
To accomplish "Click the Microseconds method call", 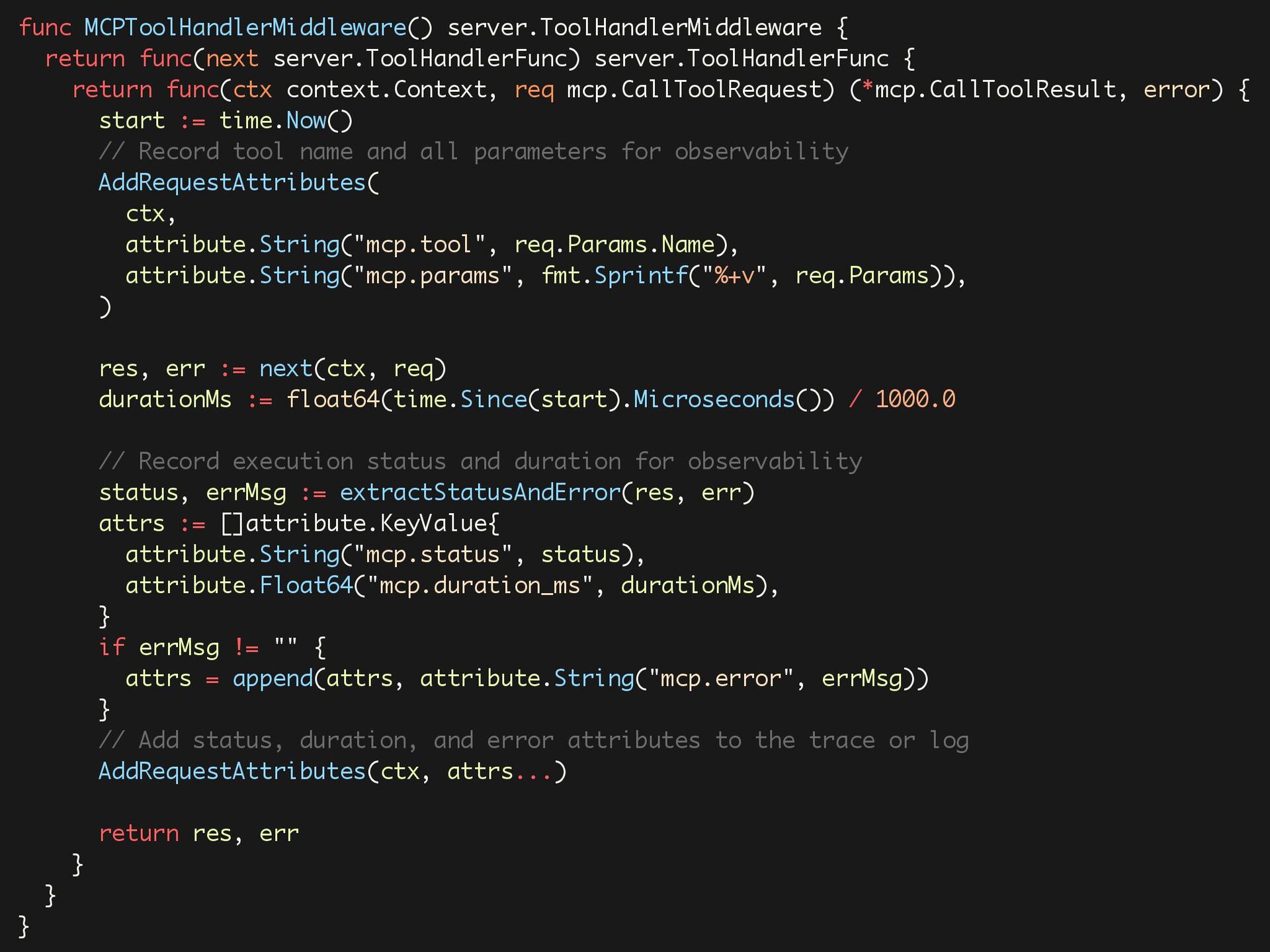I will [714, 399].
